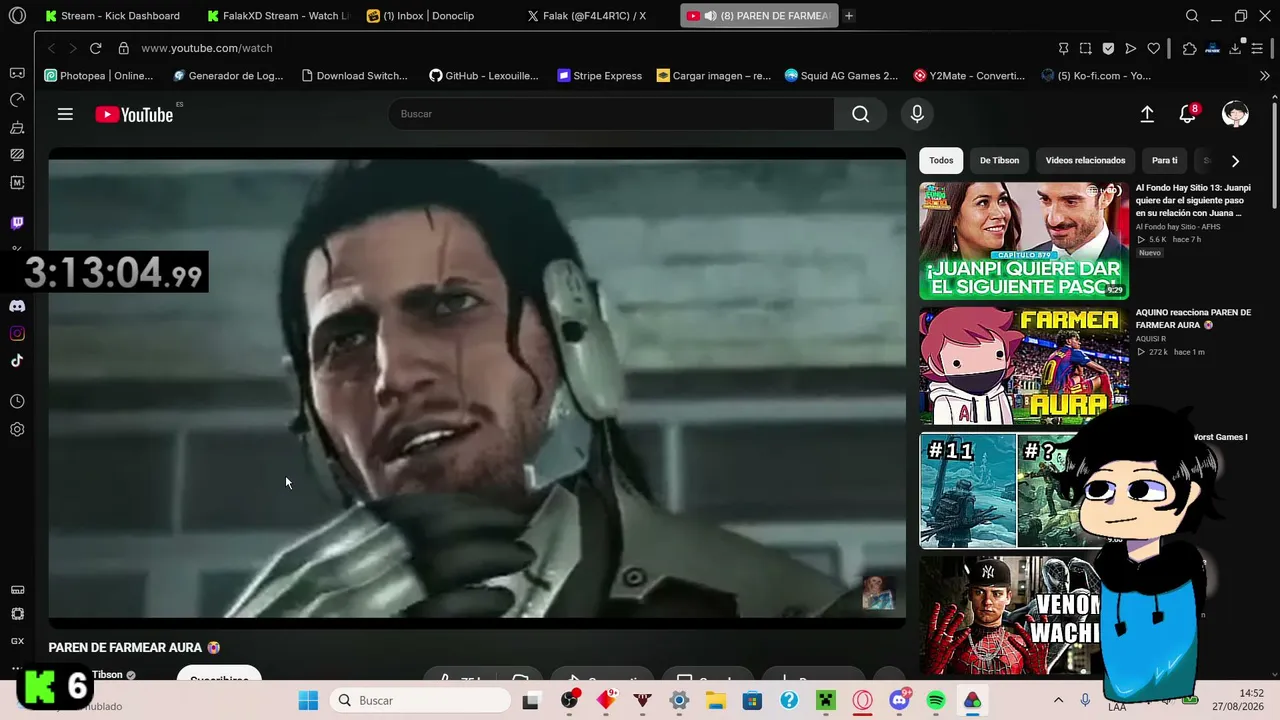Open History clock in the sidebar
The height and width of the screenshot is (720, 1280).
click(x=17, y=402)
